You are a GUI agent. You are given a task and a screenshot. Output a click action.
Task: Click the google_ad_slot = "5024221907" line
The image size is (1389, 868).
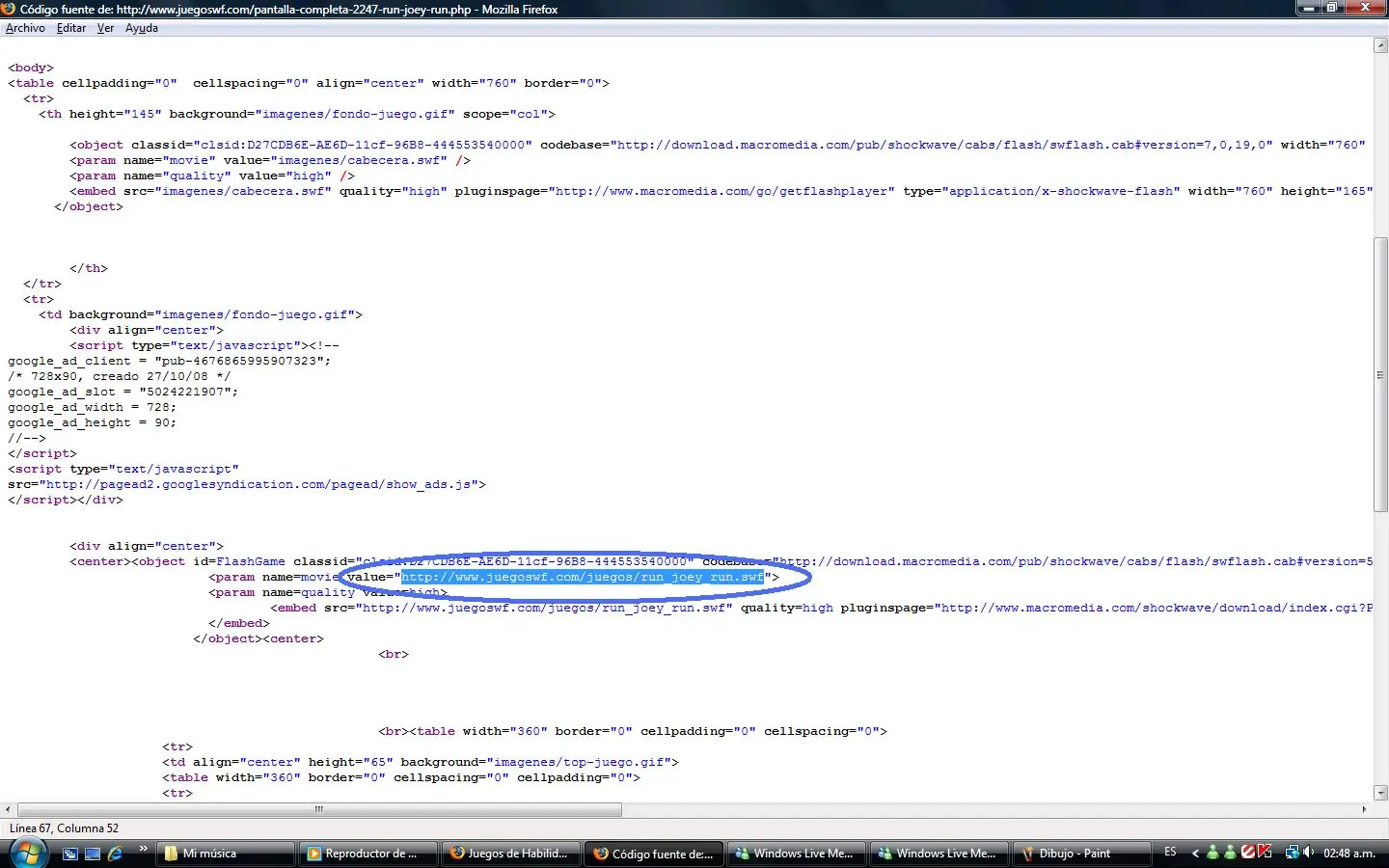123,392
